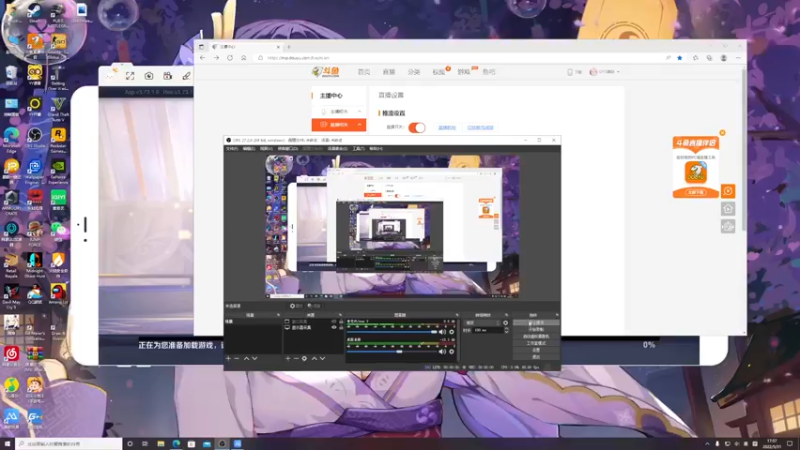Move the scene down in the Scenes panel
The height and width of the screenshot is (450, 800).
tap(255, 359)
